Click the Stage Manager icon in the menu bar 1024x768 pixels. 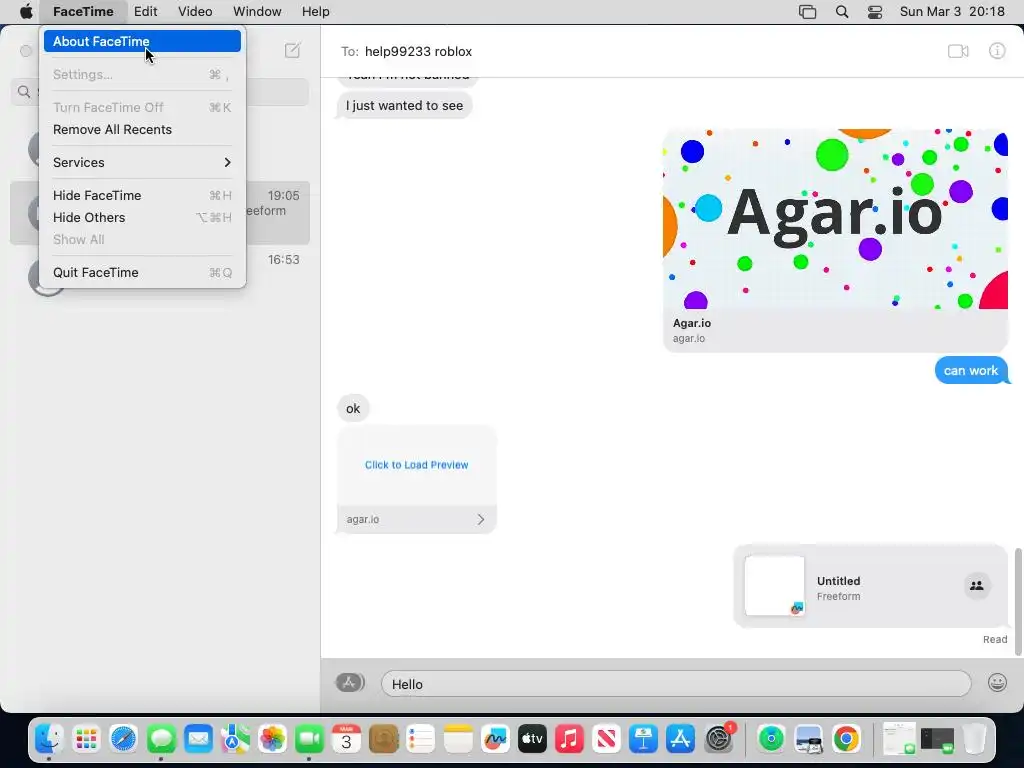(808, 12)
